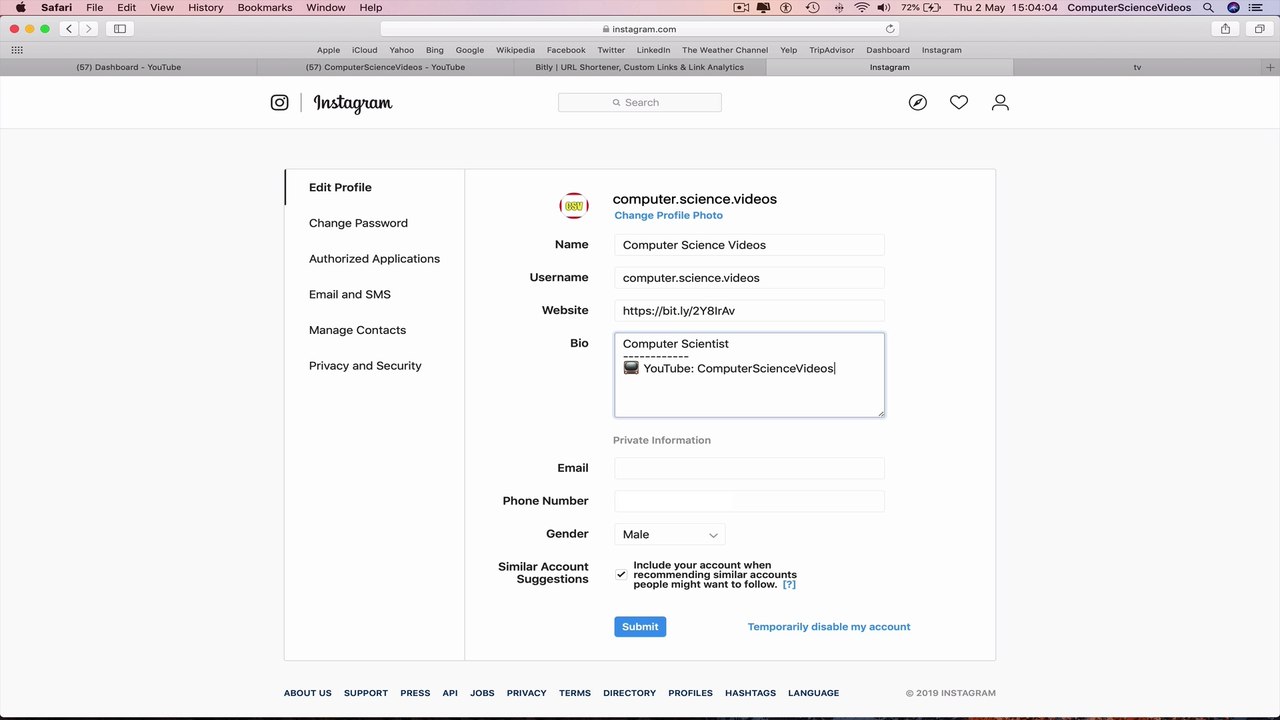
Task: Go to profile via person icon
Action: click(1000, 102)
